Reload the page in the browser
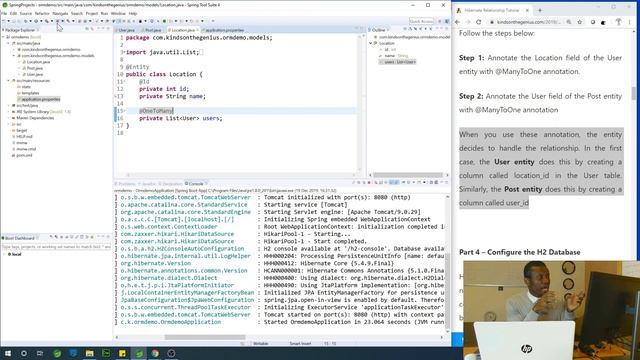640x360 pixels. (x=478, y=22)
